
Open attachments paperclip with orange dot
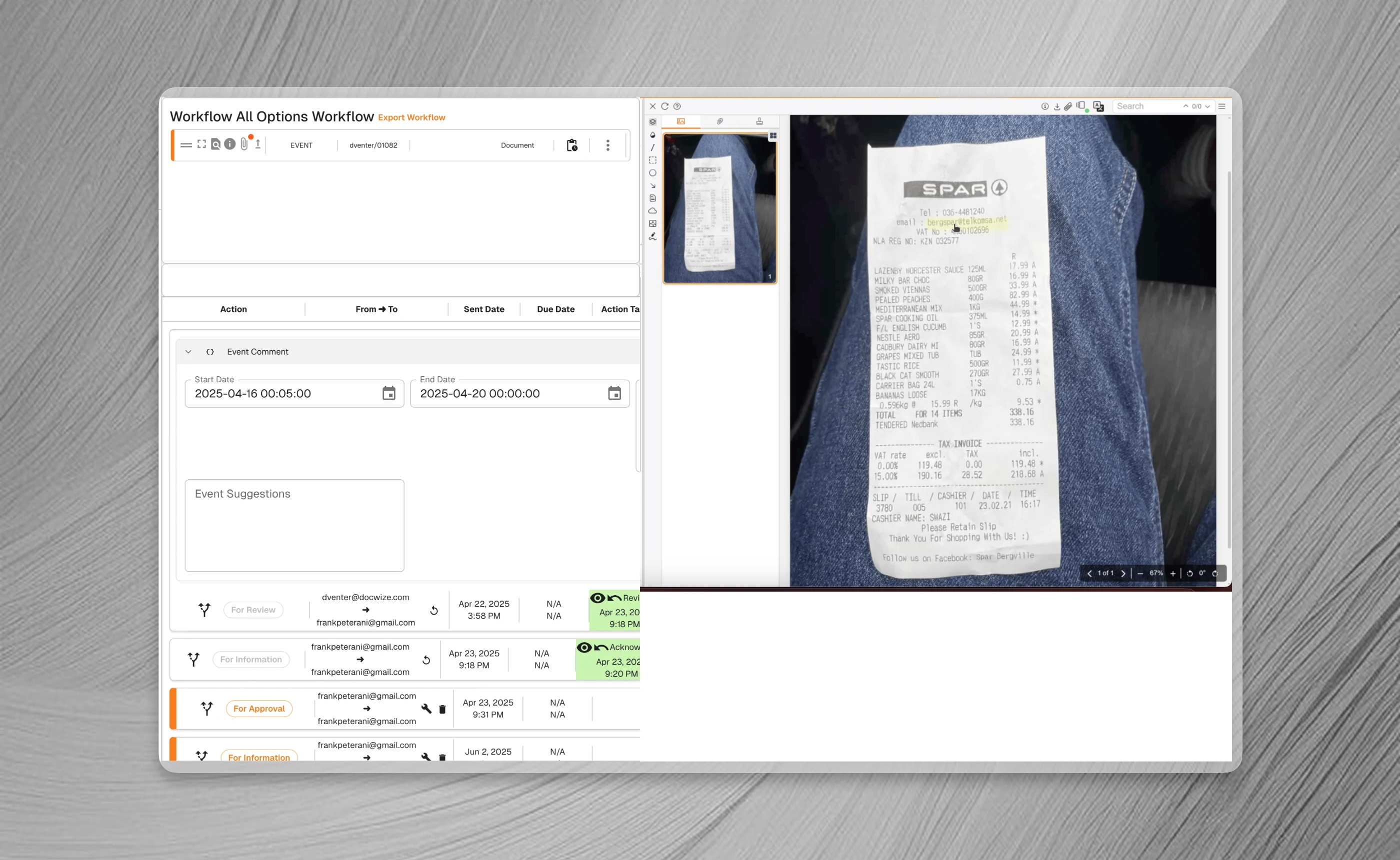(244, 144)
